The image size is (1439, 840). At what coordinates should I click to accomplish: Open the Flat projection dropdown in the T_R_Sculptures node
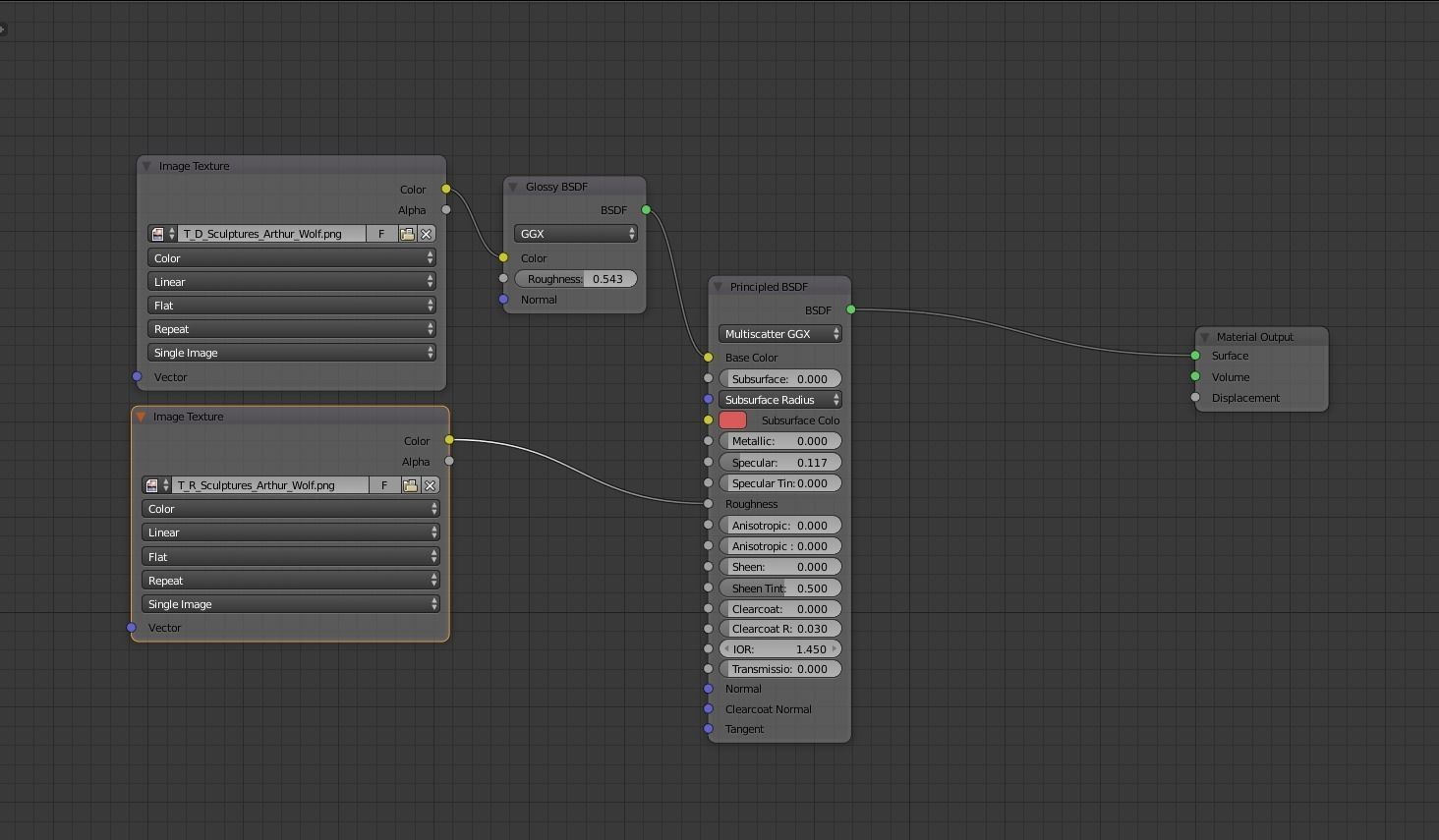(x=291, y=557)
